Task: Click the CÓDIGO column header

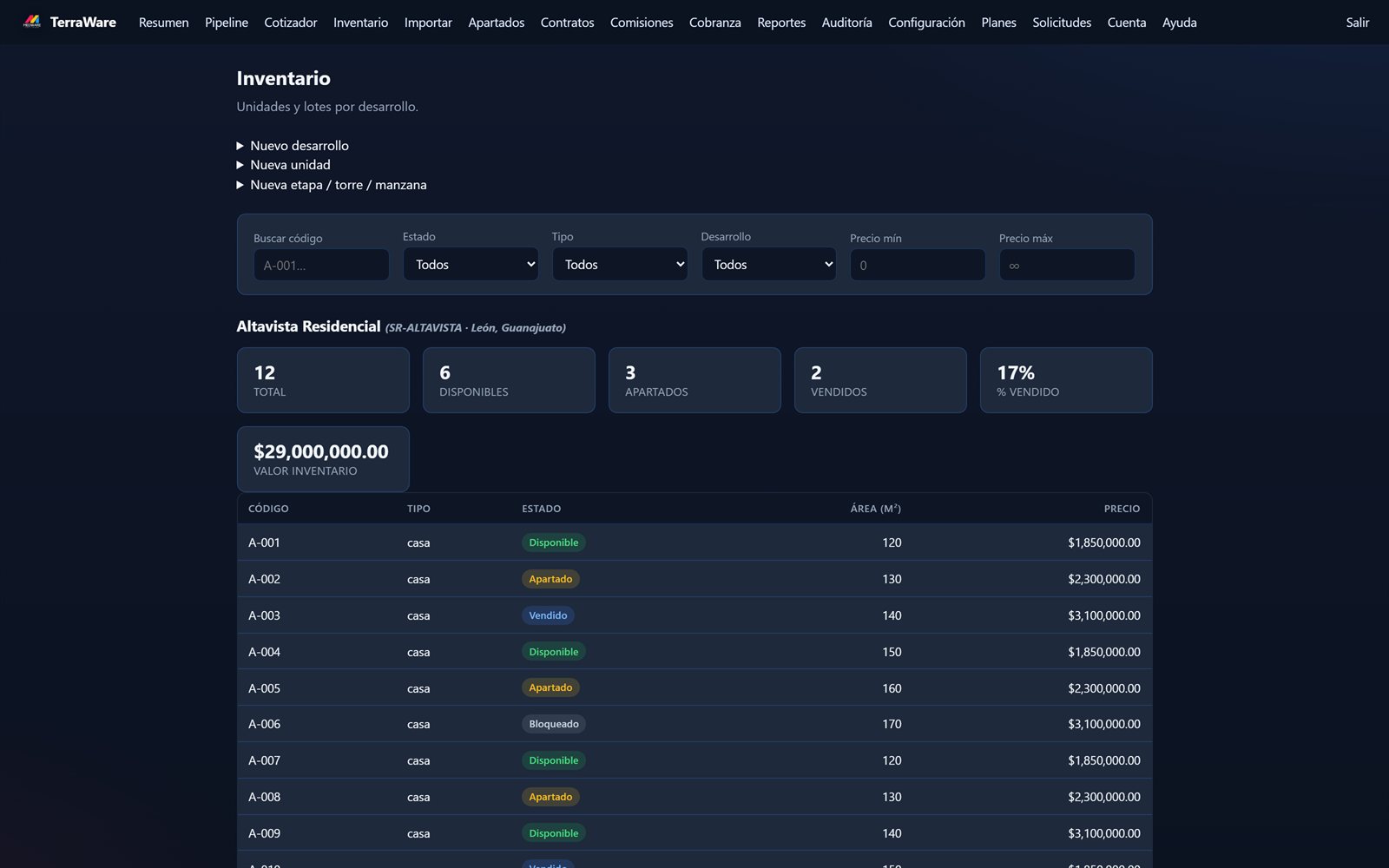Action: coord(268,509)
